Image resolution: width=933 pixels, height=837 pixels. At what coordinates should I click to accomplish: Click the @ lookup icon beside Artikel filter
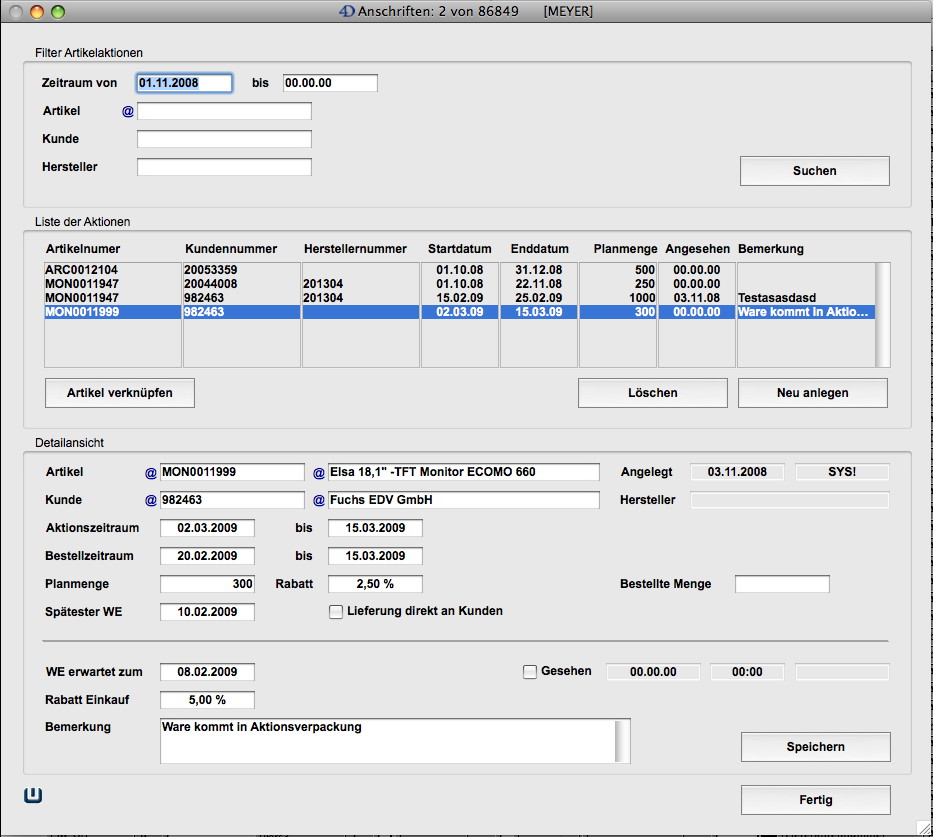(128, 111)
